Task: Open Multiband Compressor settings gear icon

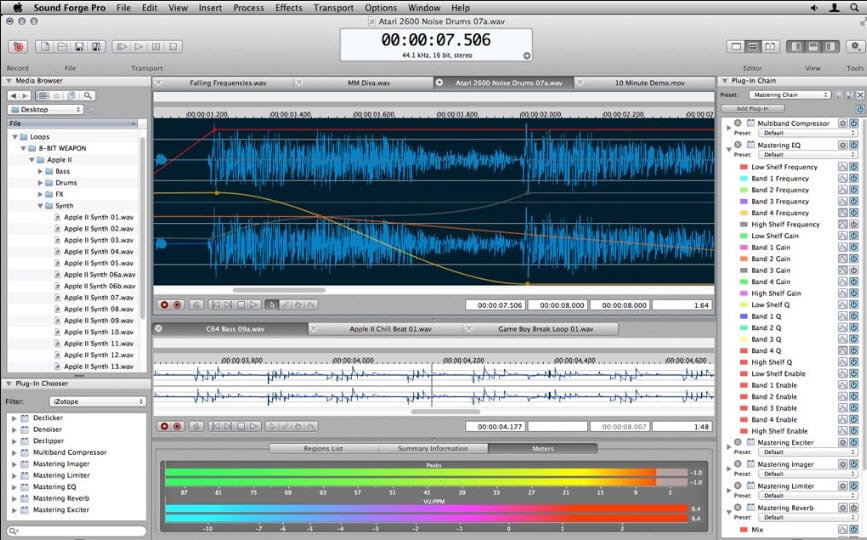Action: pyautogui.click(x=841, y=123)
